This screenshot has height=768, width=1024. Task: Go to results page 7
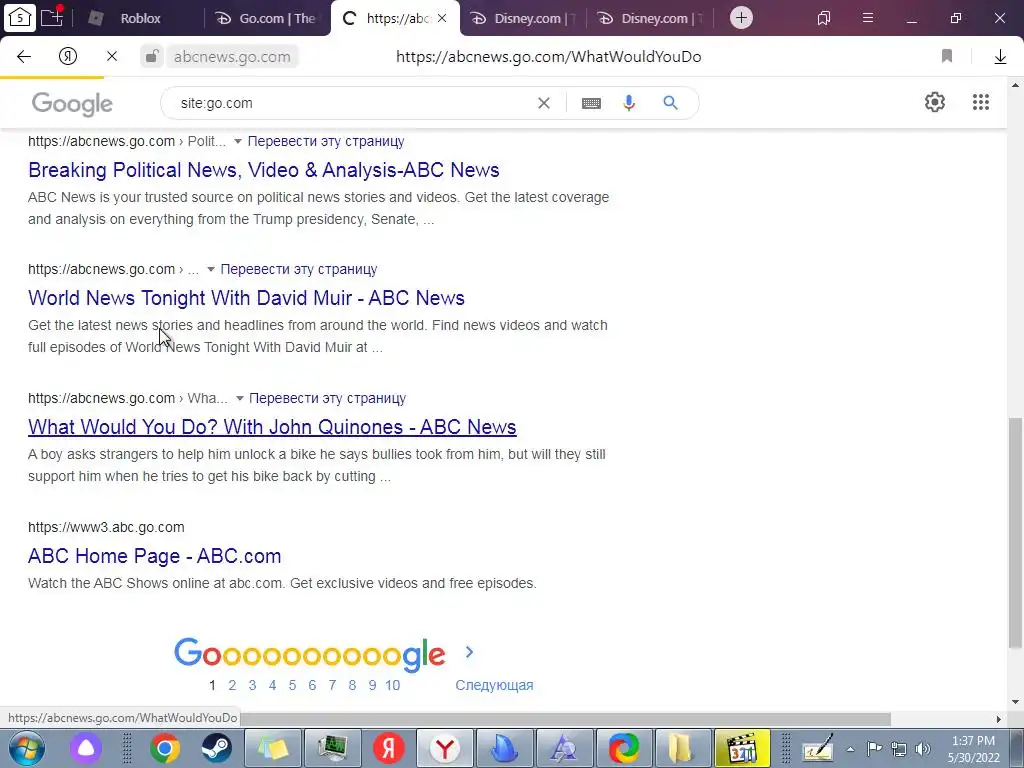(332, 685)
